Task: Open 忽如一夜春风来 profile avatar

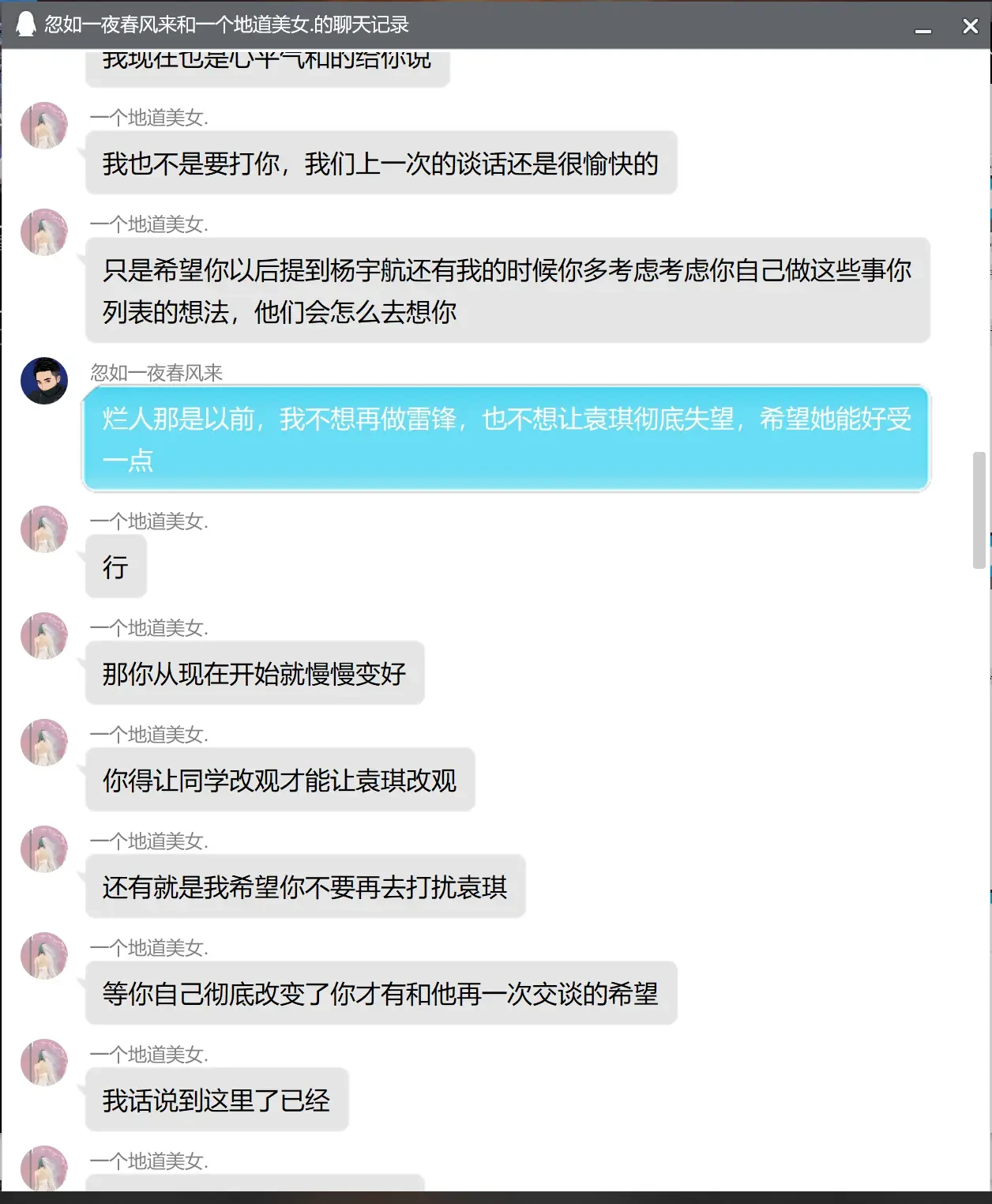Action: click(x=44, y=380)
